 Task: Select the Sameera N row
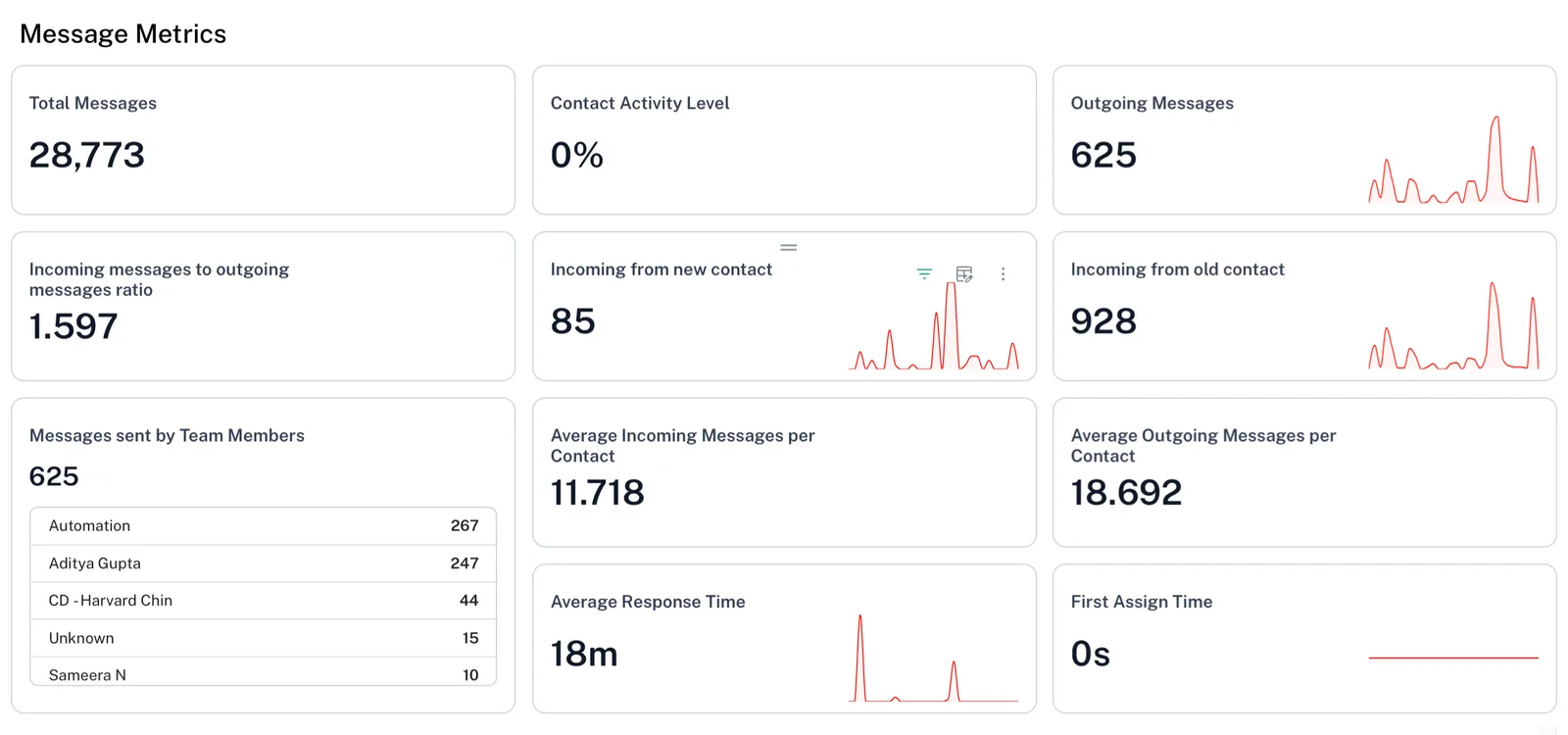click(263, 674)
